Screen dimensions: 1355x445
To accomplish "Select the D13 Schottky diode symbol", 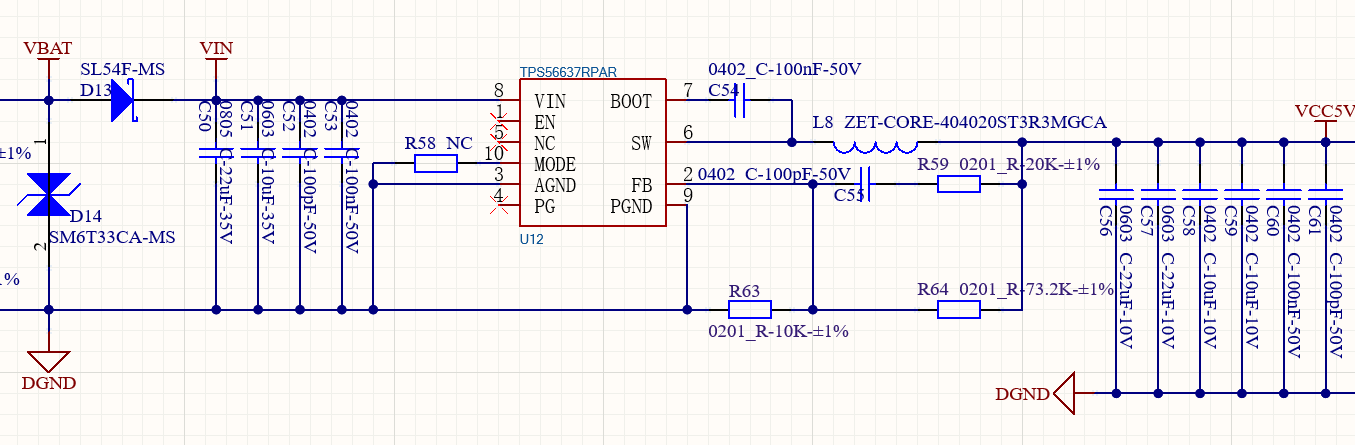I will pyautogui.click(x=122, y=100).
